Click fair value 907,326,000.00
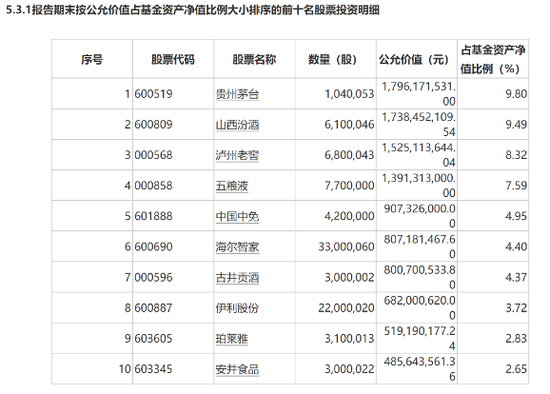 pos(420,216)
